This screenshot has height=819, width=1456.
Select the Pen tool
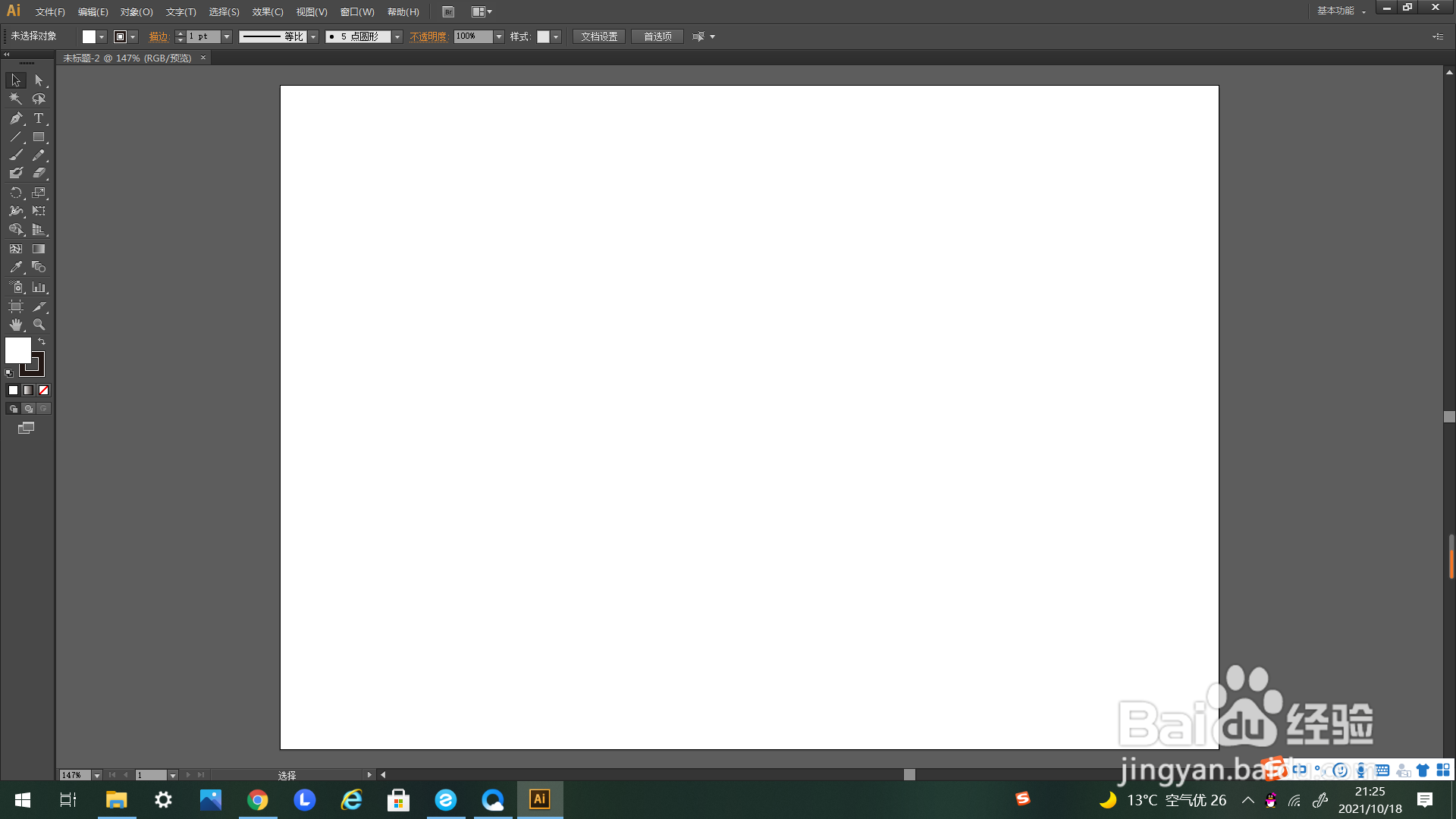pyautogui.click(x=16, y=118)
